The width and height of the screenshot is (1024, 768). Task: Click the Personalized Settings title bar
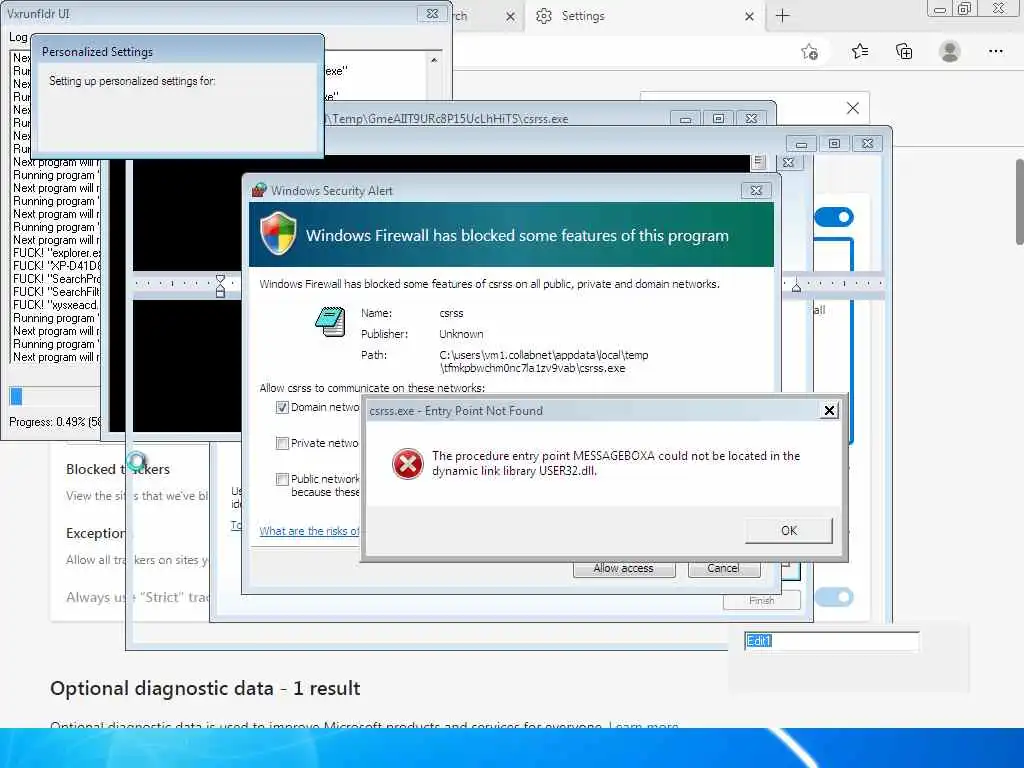tap(178, 52)
